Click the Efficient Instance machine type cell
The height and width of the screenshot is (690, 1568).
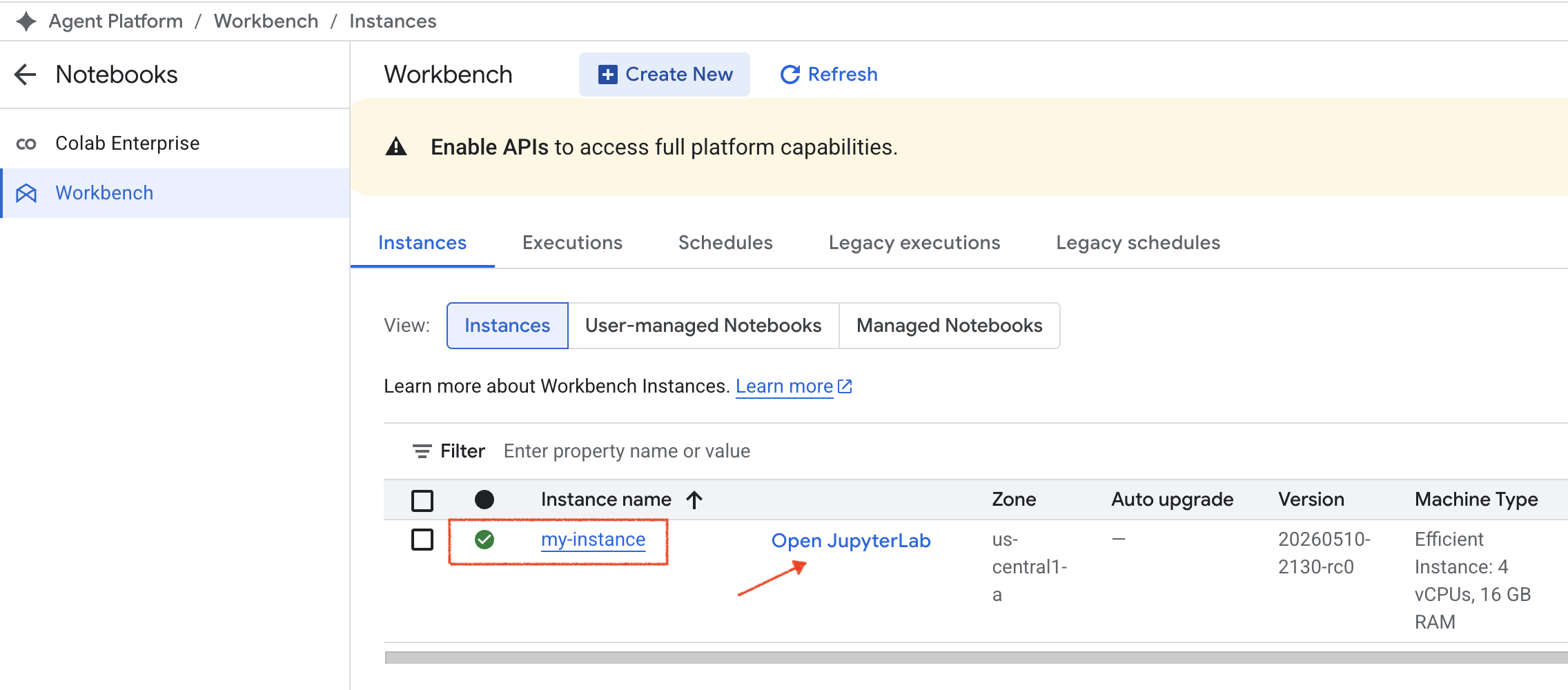pos(1473,581)
